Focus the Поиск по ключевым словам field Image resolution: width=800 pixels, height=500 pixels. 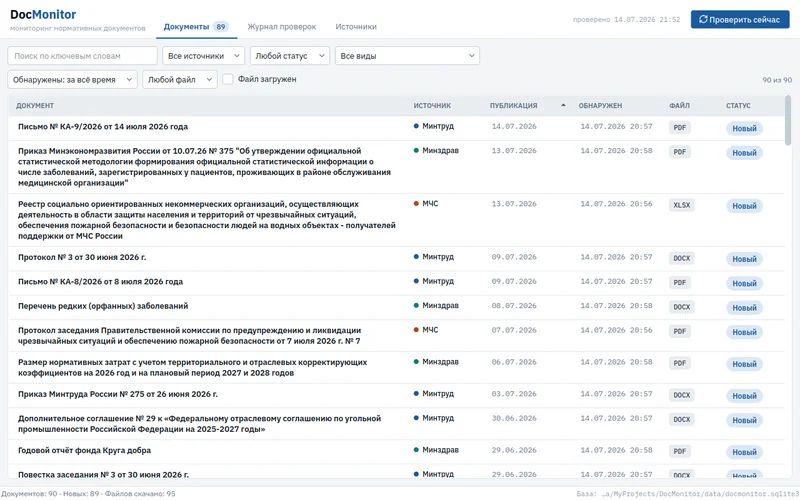pos(82,56)
